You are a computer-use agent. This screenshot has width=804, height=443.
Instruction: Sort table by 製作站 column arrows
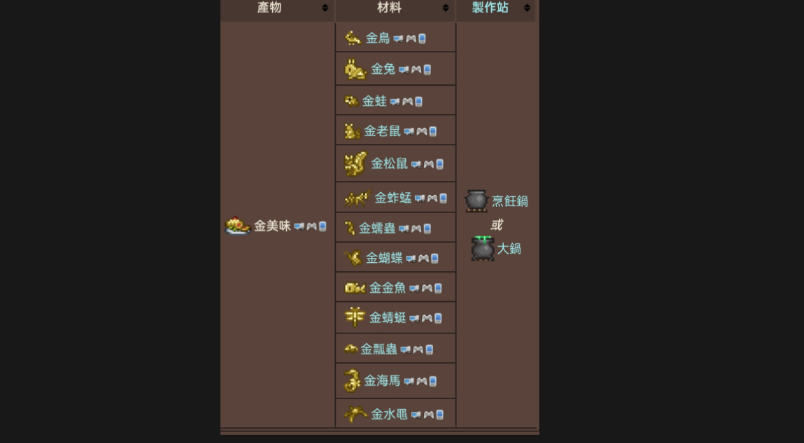click(x=527, y=8)
